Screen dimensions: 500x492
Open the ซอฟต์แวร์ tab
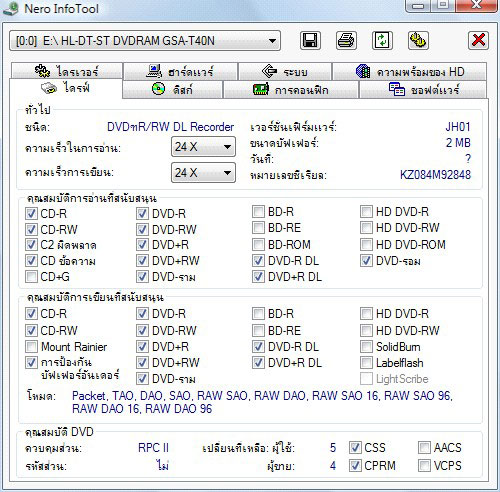point(423,89)
